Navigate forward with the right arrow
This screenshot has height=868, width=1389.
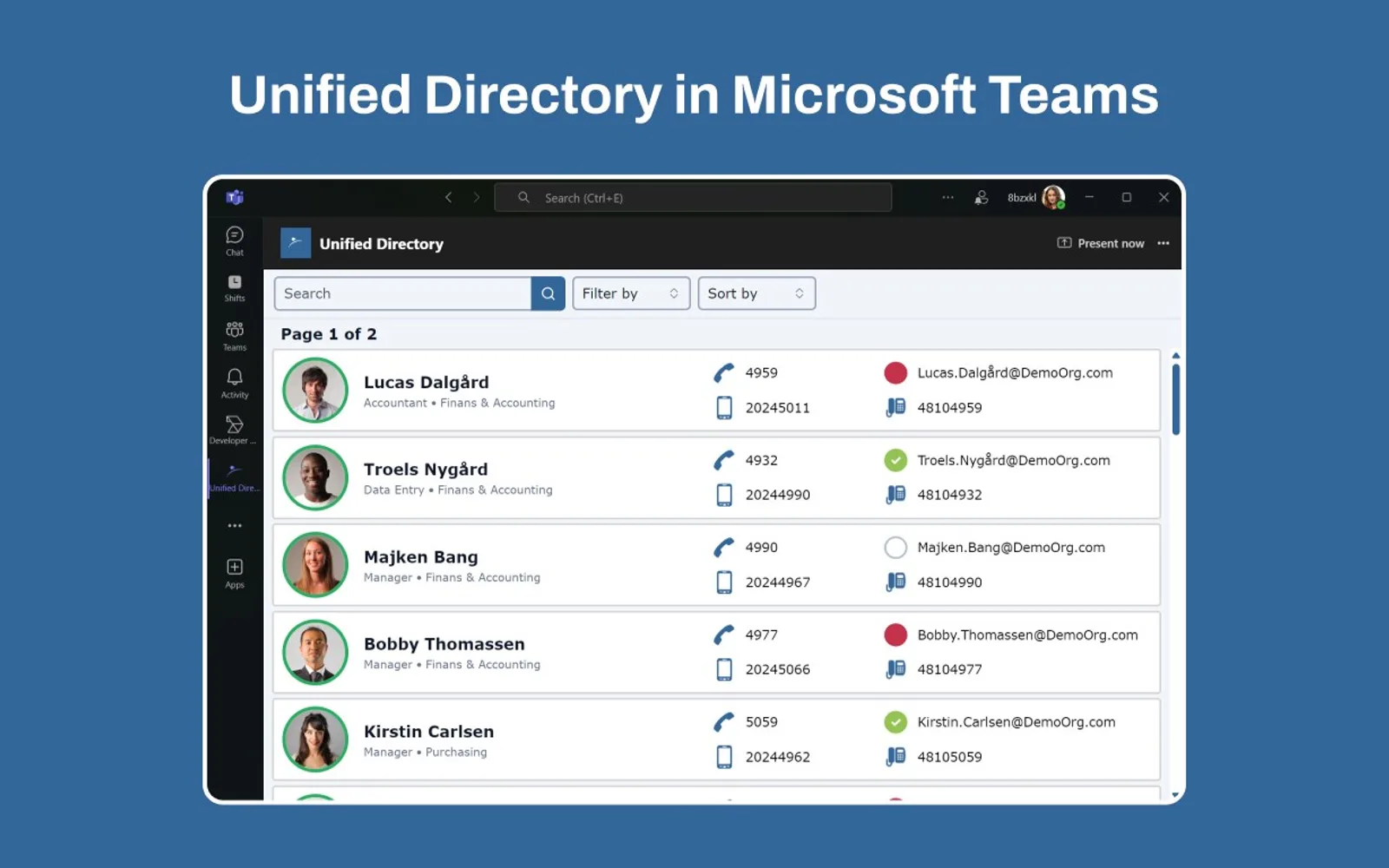coord(477,198)
